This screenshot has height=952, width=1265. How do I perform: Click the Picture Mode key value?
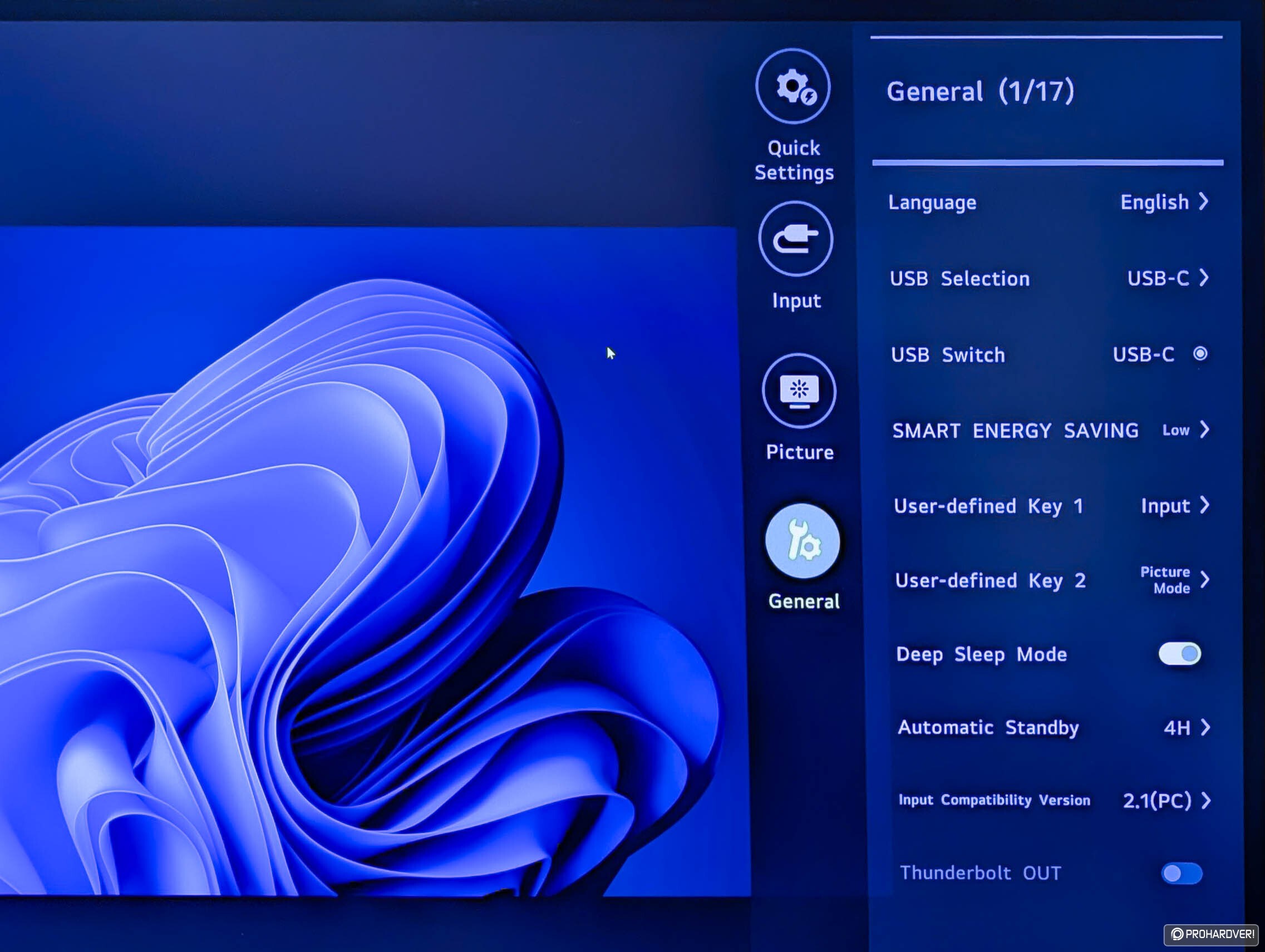pyautogui.click(x=1165, y=580)
